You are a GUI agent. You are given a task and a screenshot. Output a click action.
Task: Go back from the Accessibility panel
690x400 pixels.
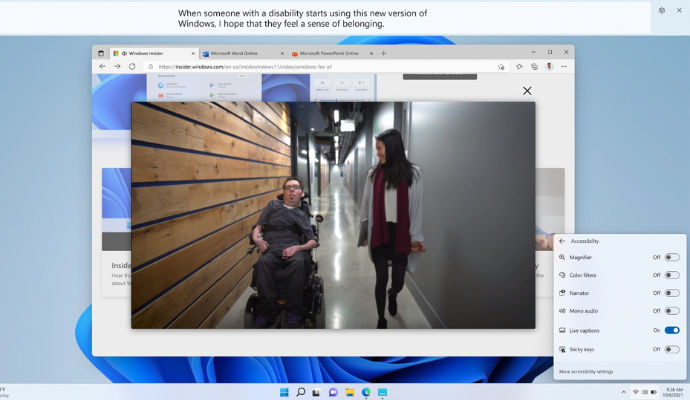pos(562,241)
